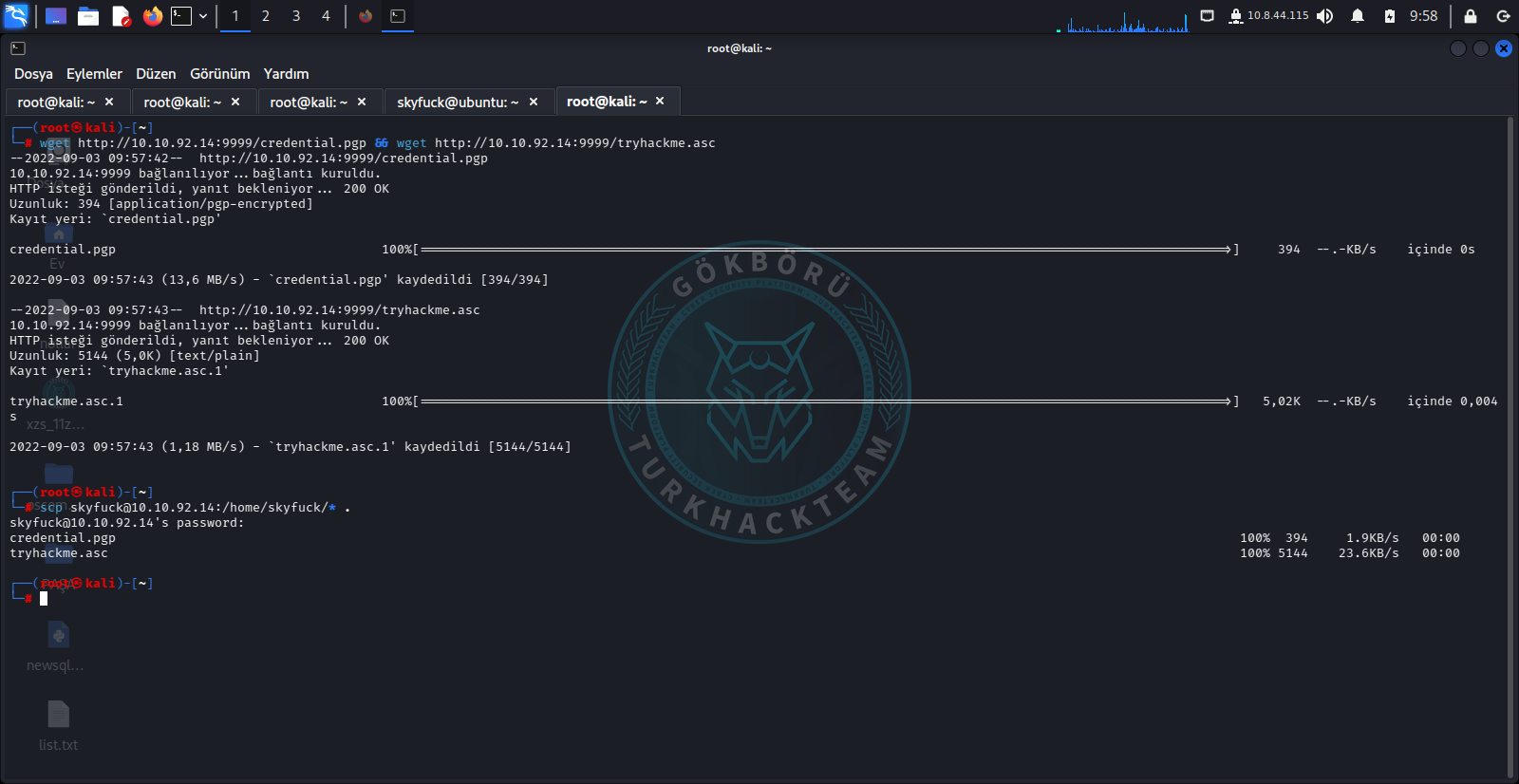Select the terminal window taskbar button
Viewport: 1519px width, 784px height.
click(x=398, y=16)
